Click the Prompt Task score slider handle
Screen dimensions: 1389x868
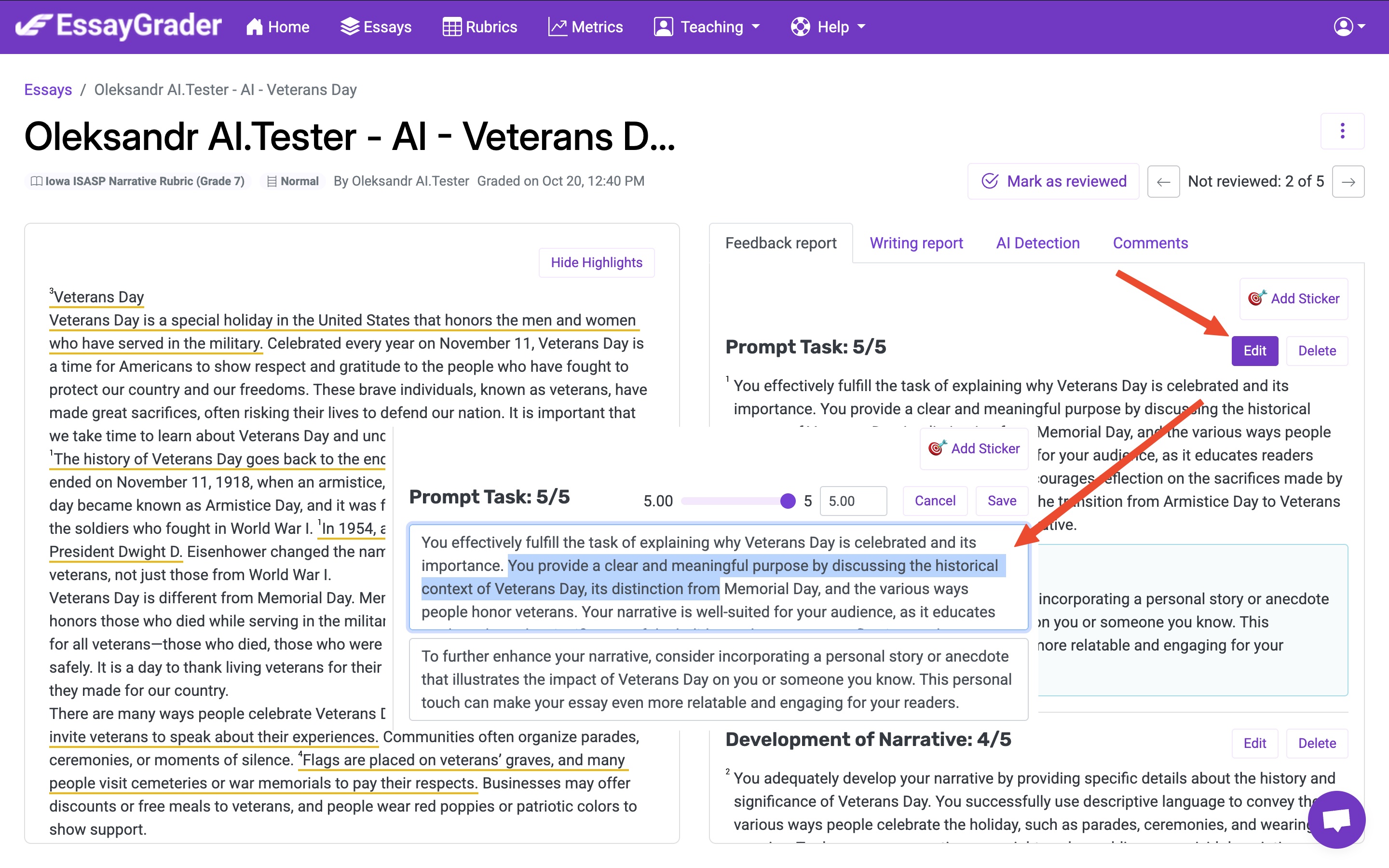788,501
